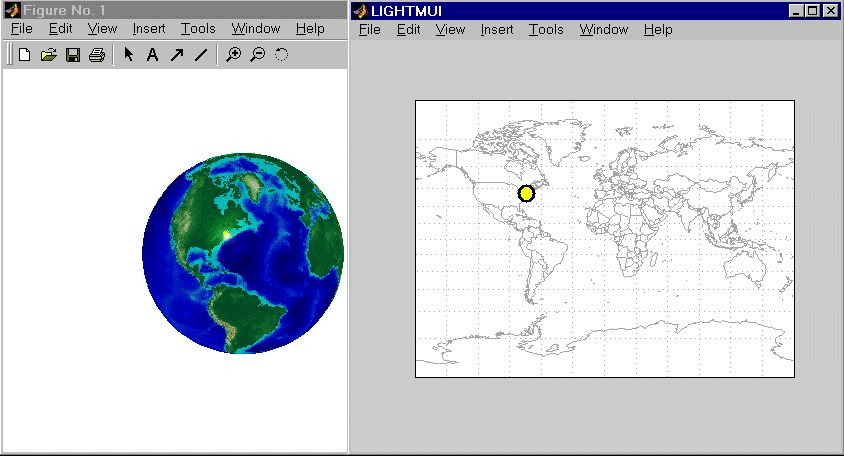
Task: Click the Open File folder icon
Action: pos(48,54)
